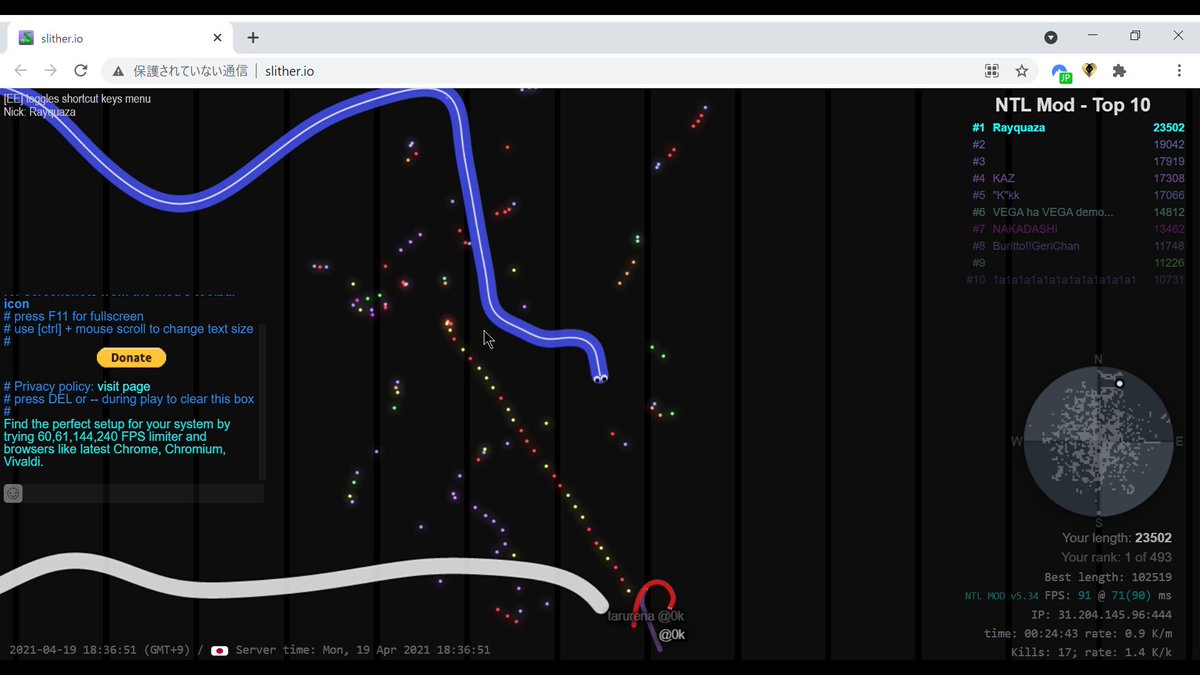1200x675 pixels.
Task: Click the gold heart extension icon
Action: [x=1089, y=71]
